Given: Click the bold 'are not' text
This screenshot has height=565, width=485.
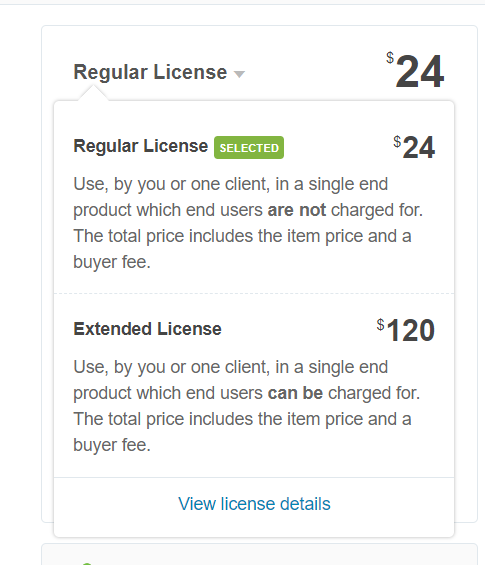Looking at the screenshot, I should (297, 210).
